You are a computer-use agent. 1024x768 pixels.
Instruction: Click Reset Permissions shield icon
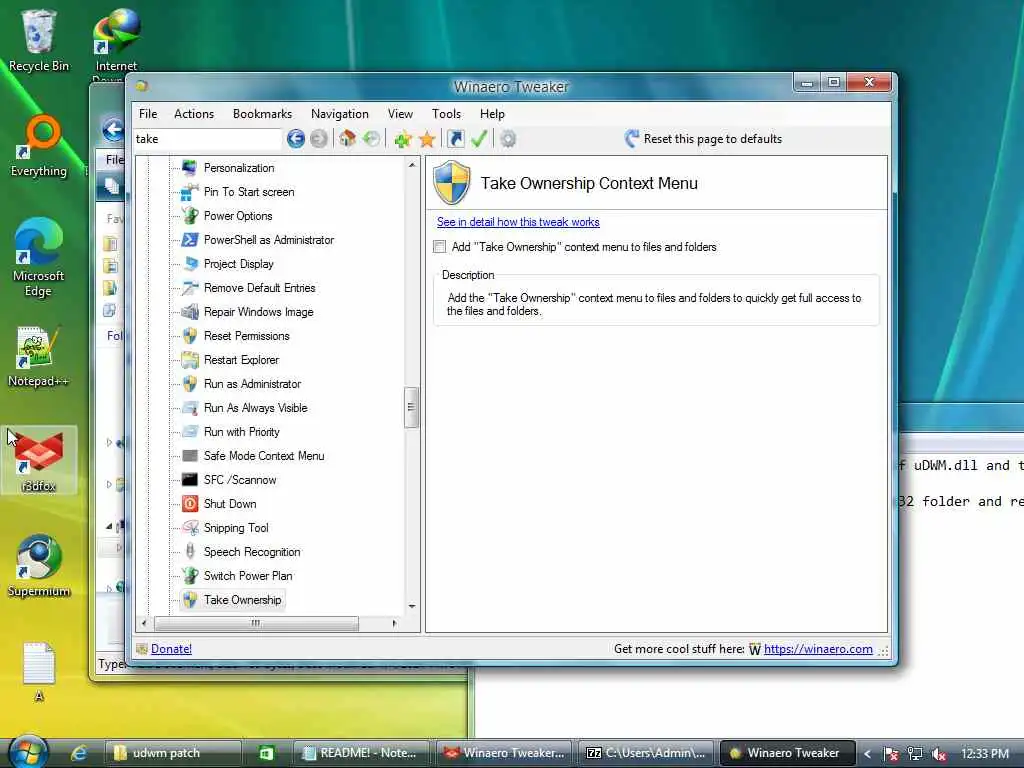point(189,336)
